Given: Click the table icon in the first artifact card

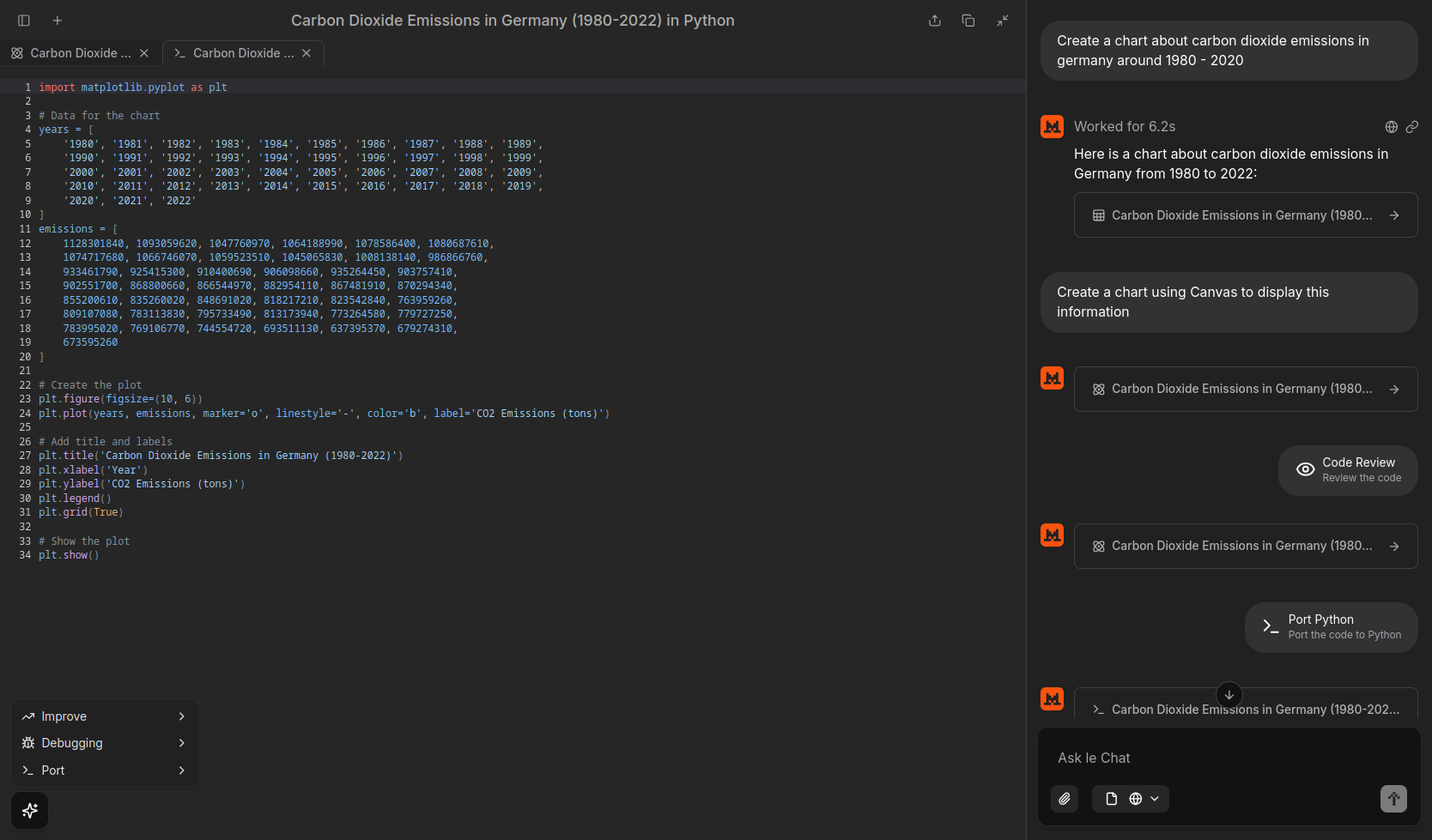Looking at the screenshot, I should [x=1098, y=215].
